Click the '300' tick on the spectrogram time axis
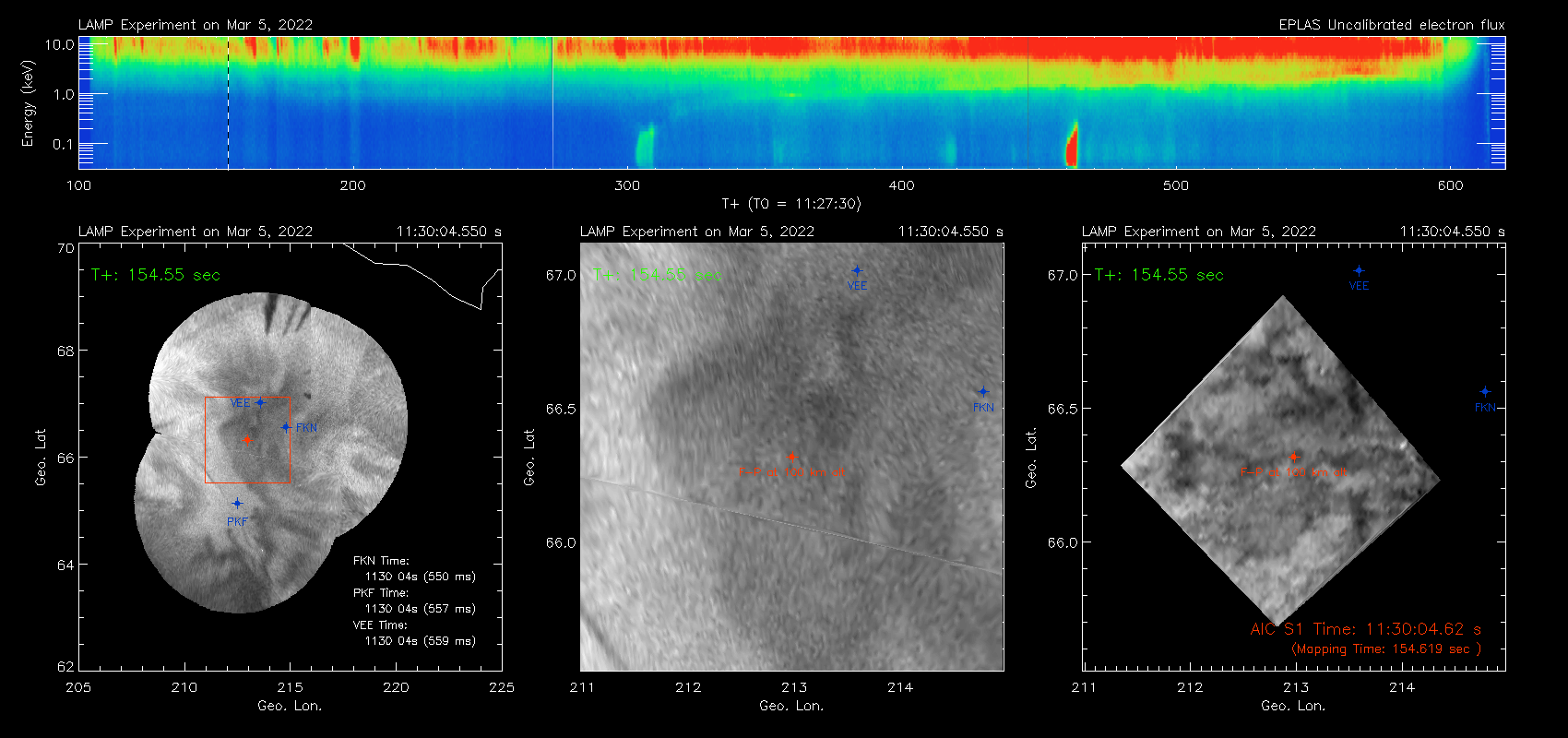The width and height of the screenshot is (1568, 738). click(x=627, y=185)
